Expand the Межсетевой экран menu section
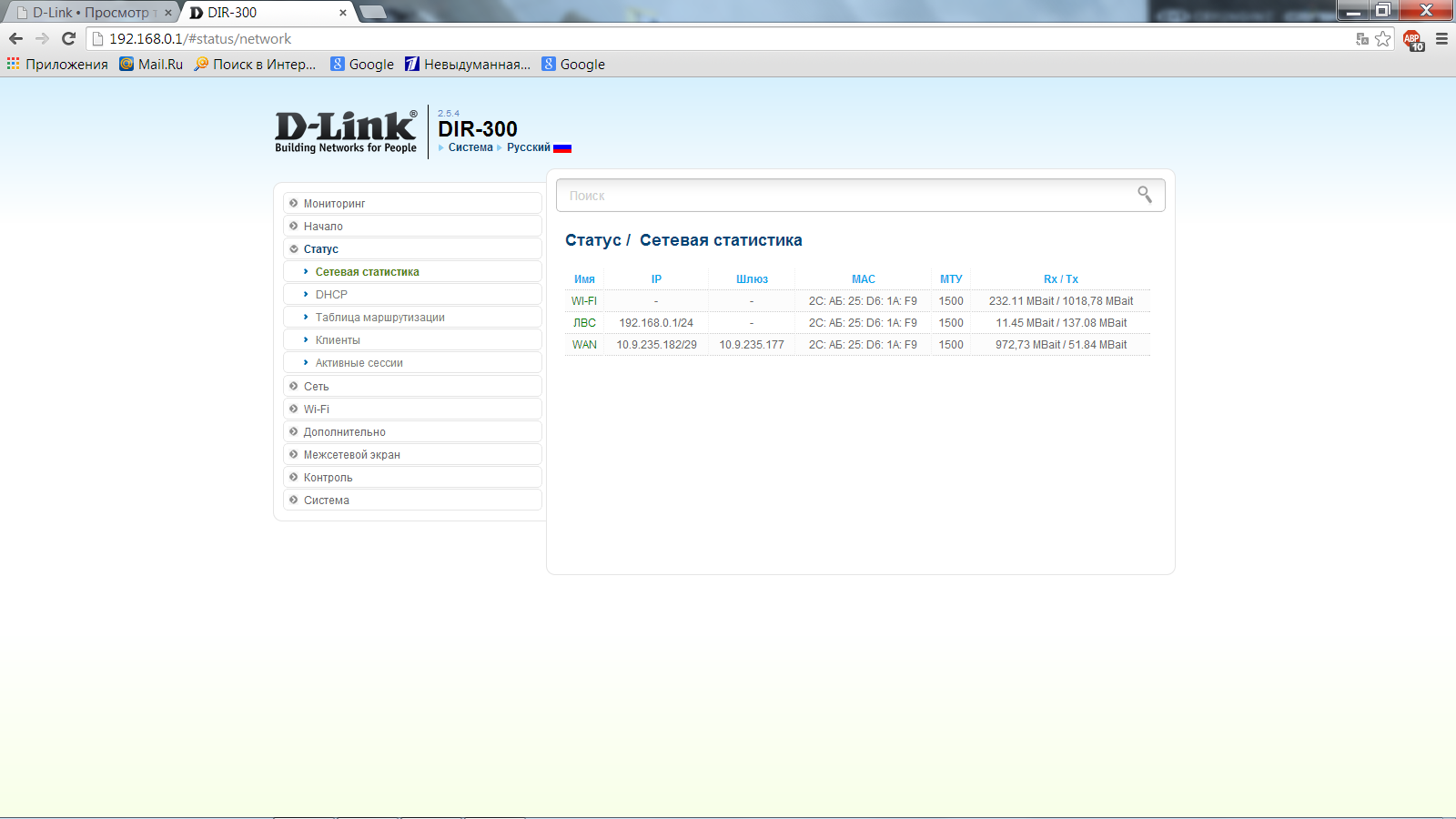 [413, 454]
